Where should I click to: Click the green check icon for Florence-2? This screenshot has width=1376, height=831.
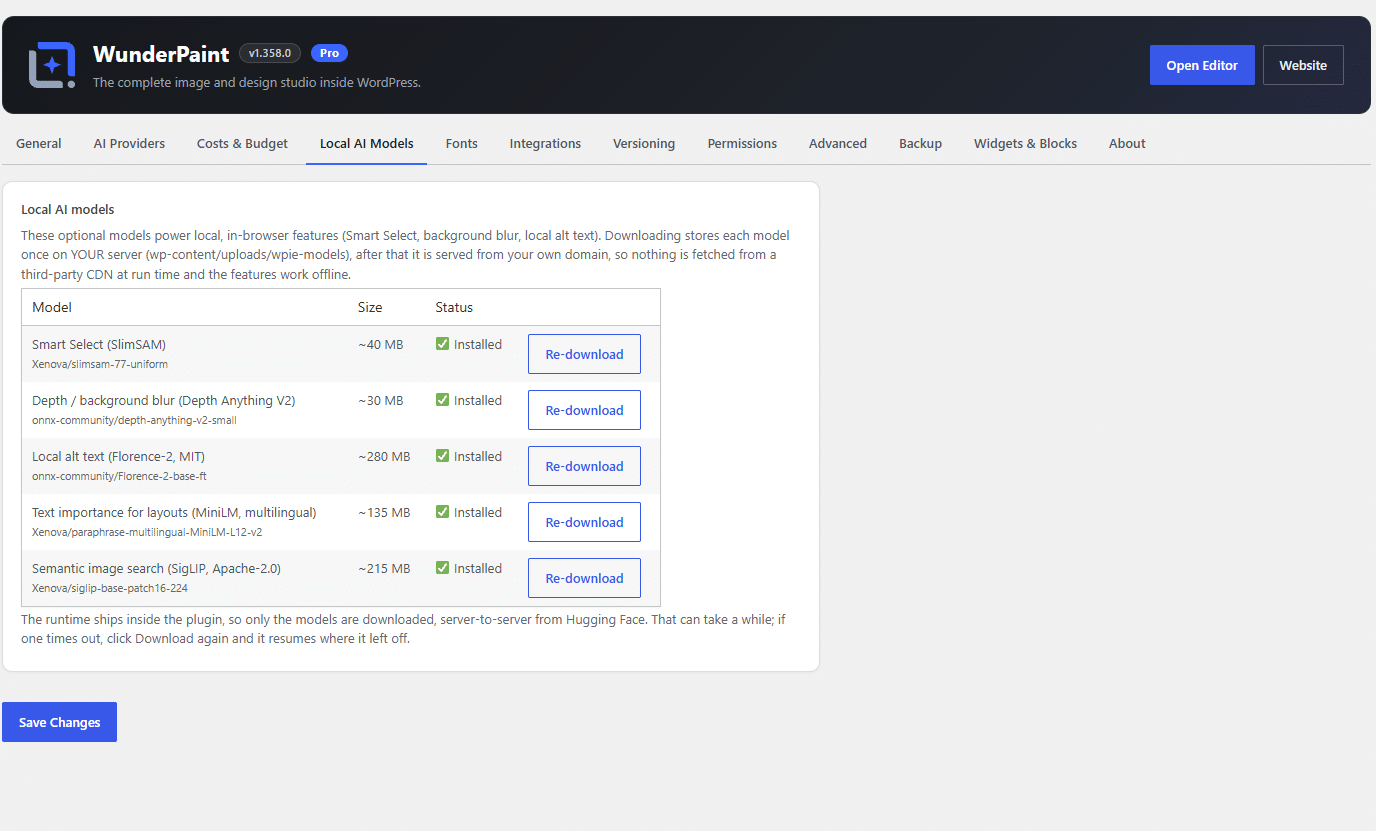443,456
